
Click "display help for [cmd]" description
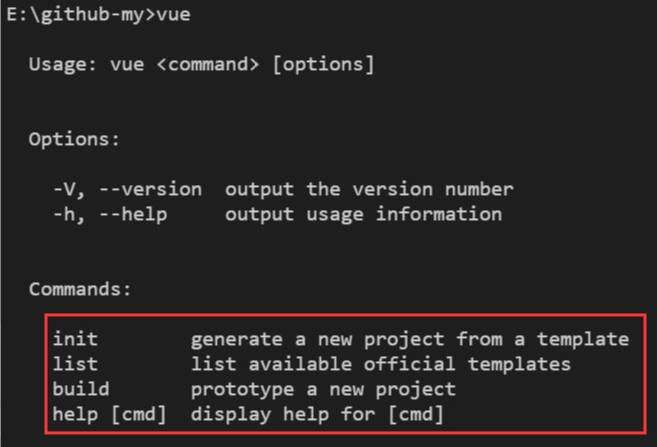point(316,413)
